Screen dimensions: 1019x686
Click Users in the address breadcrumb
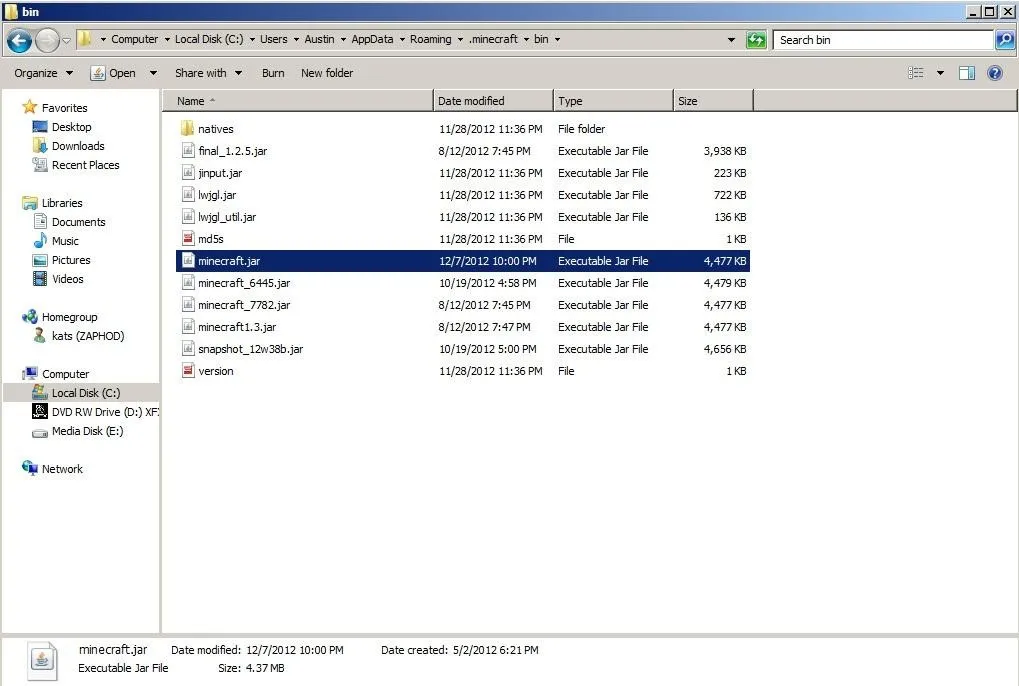[274, 40]
